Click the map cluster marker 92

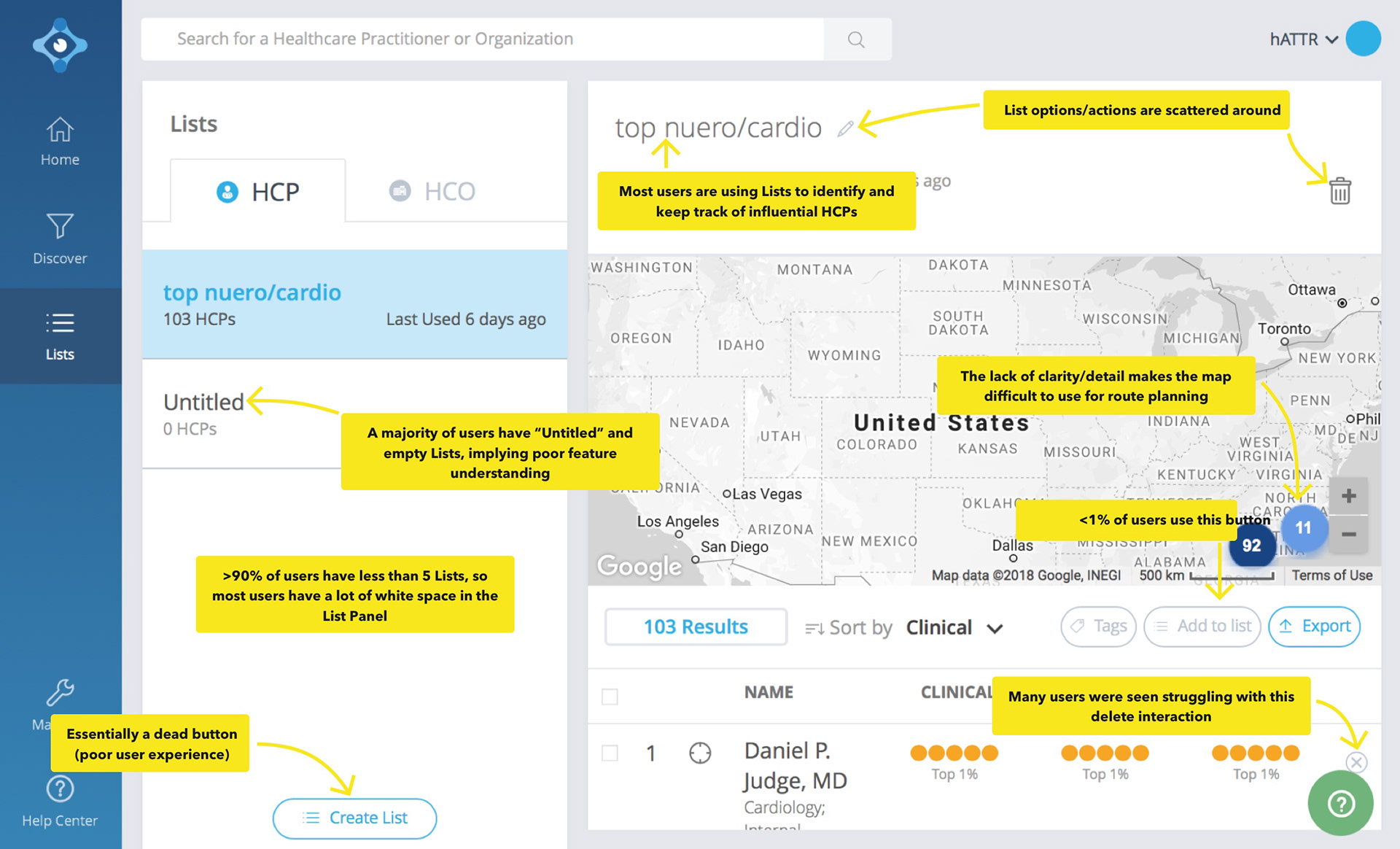[x=1252, y=546]
